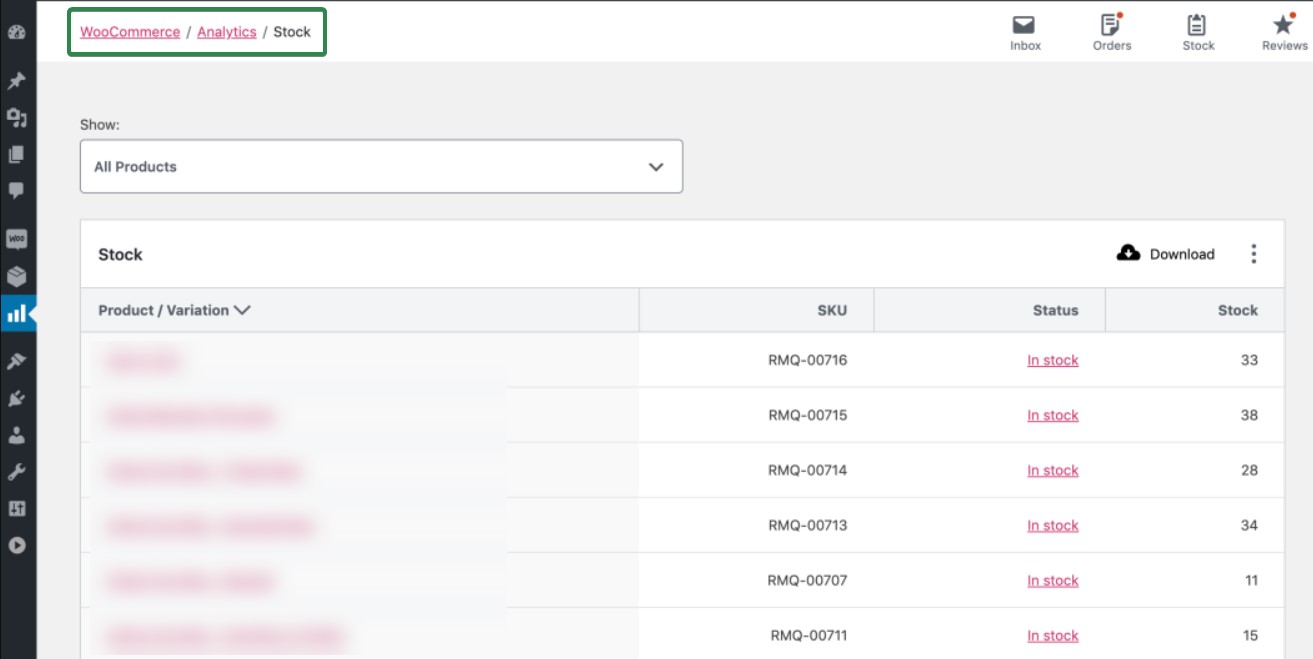Sort the table by Stock column header
The image size is (1313, 659).
(x=1237, y=310)
